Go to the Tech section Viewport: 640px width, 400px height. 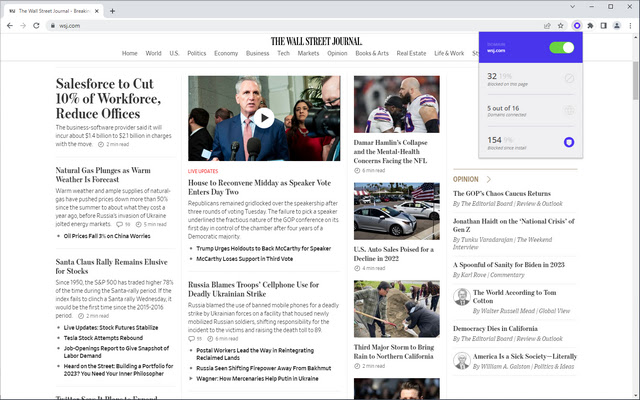click(x=283, y=53)
